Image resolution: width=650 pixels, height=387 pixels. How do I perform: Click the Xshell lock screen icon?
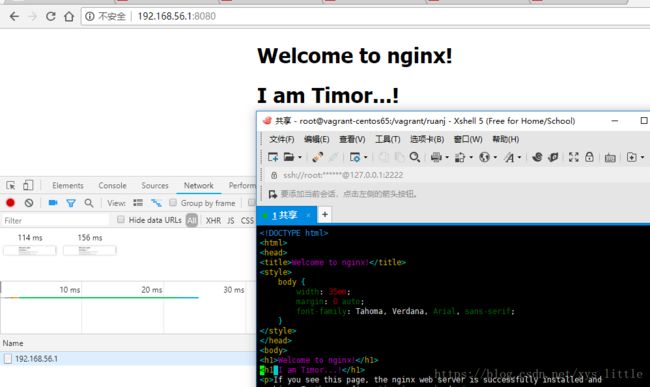coord(589,157)
